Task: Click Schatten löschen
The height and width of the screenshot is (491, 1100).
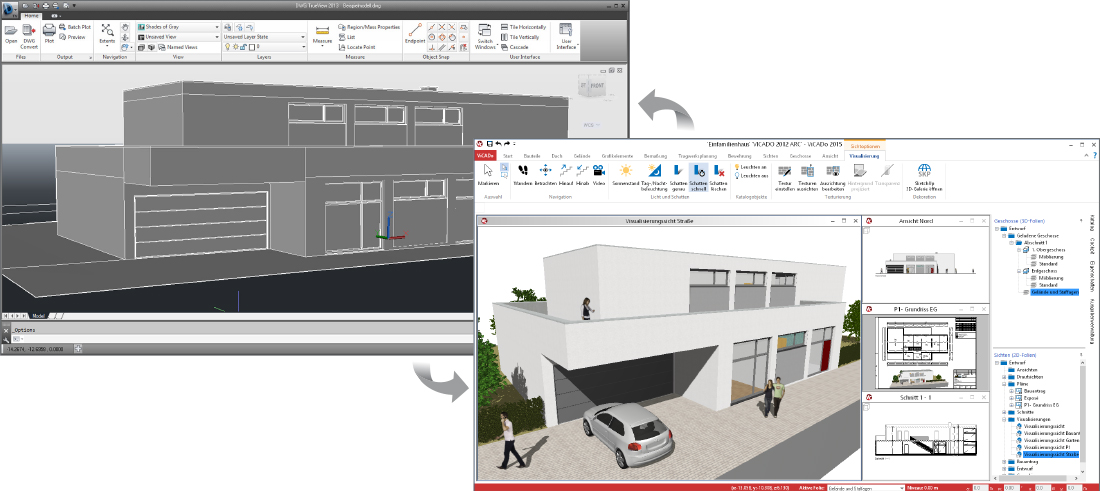Action: pos(718,177)
